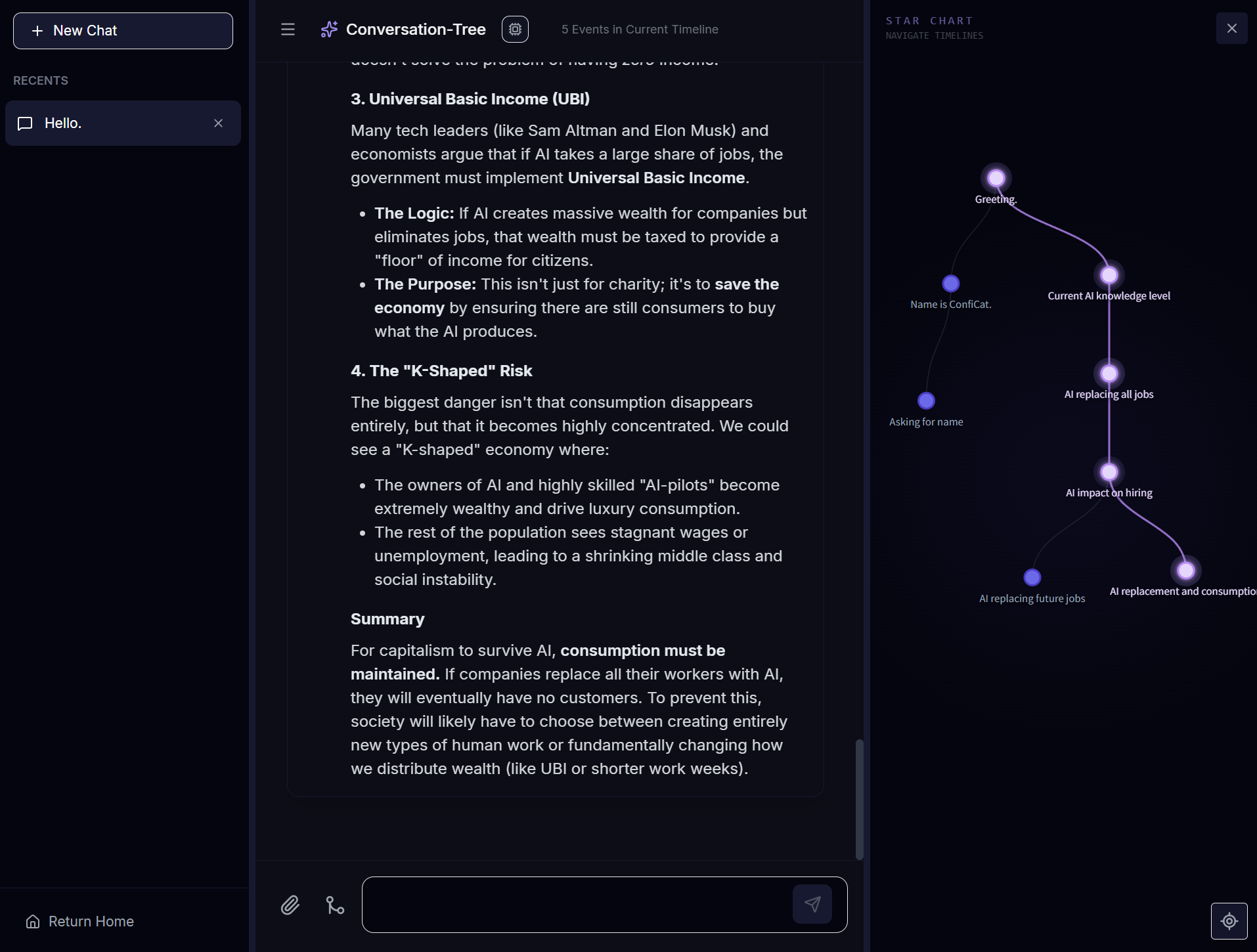Select Current AI knowledge level node
Screen dimensions: 1257x952
pos(1109,275)
